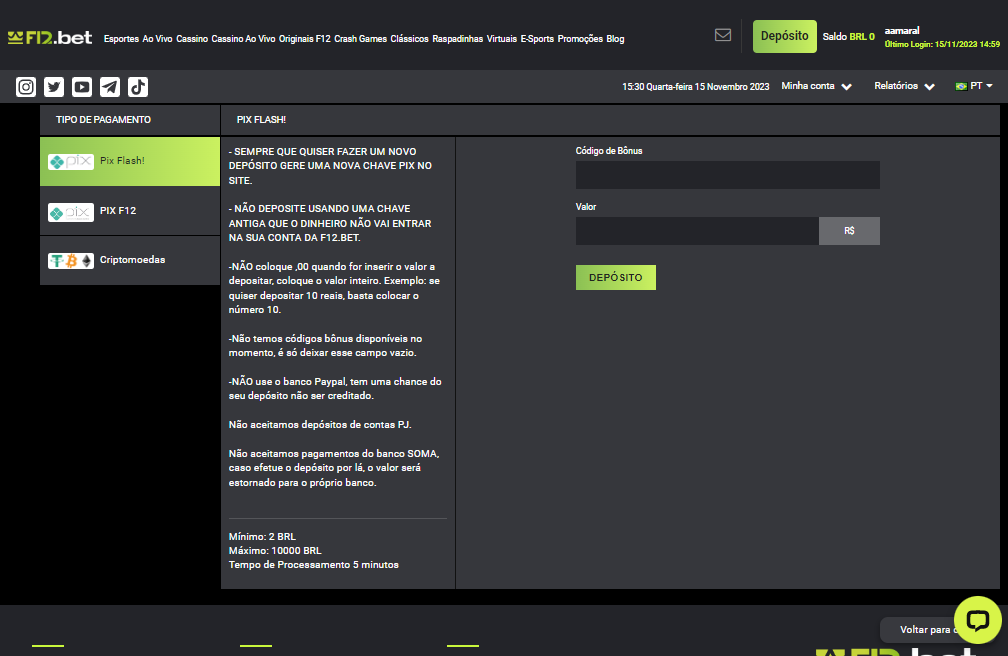Click the R$ currency addon
This screenshot has width=1008, height=656.
point(849,231)
